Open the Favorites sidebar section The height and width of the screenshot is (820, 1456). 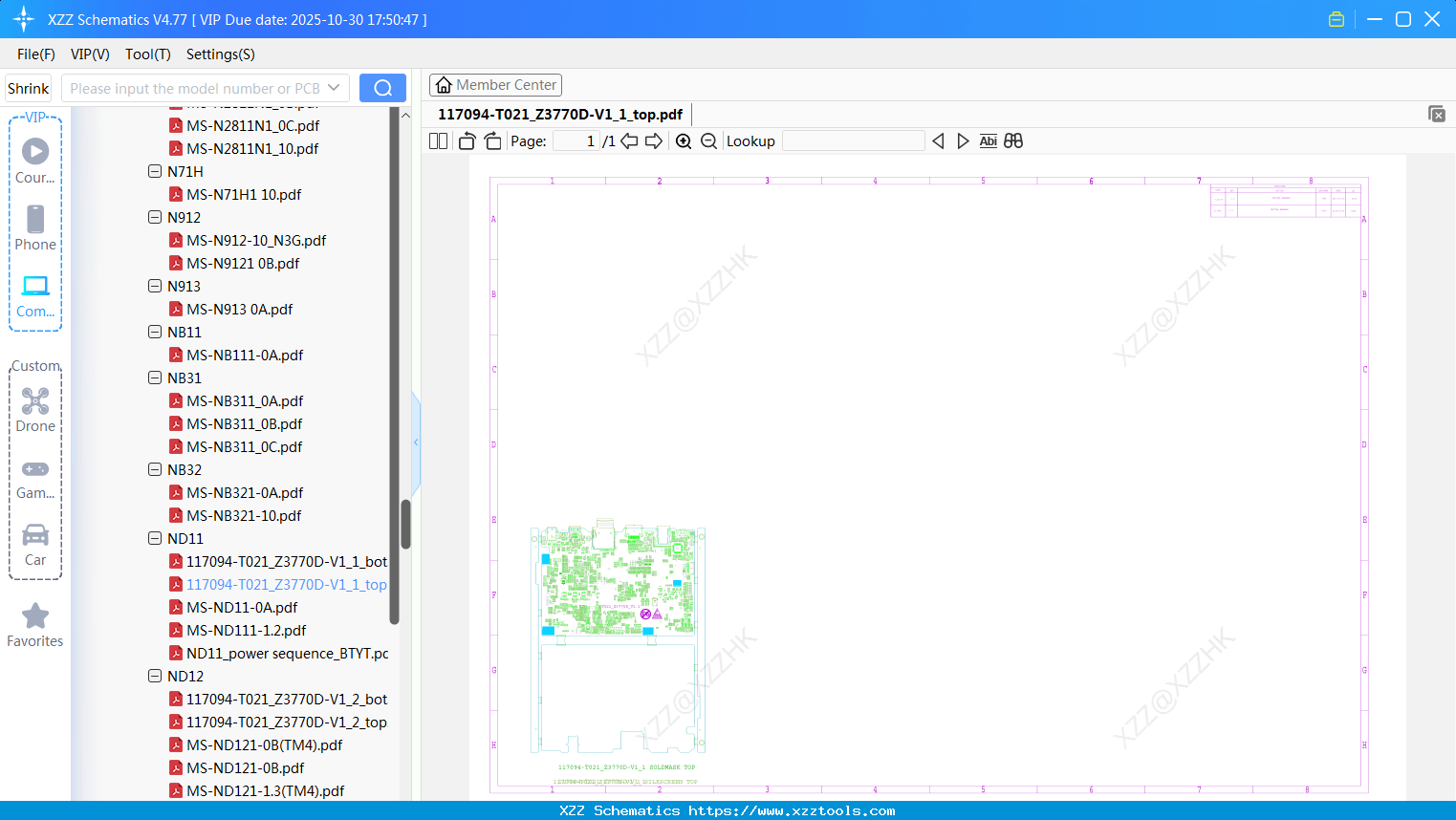tap(35, 626)
